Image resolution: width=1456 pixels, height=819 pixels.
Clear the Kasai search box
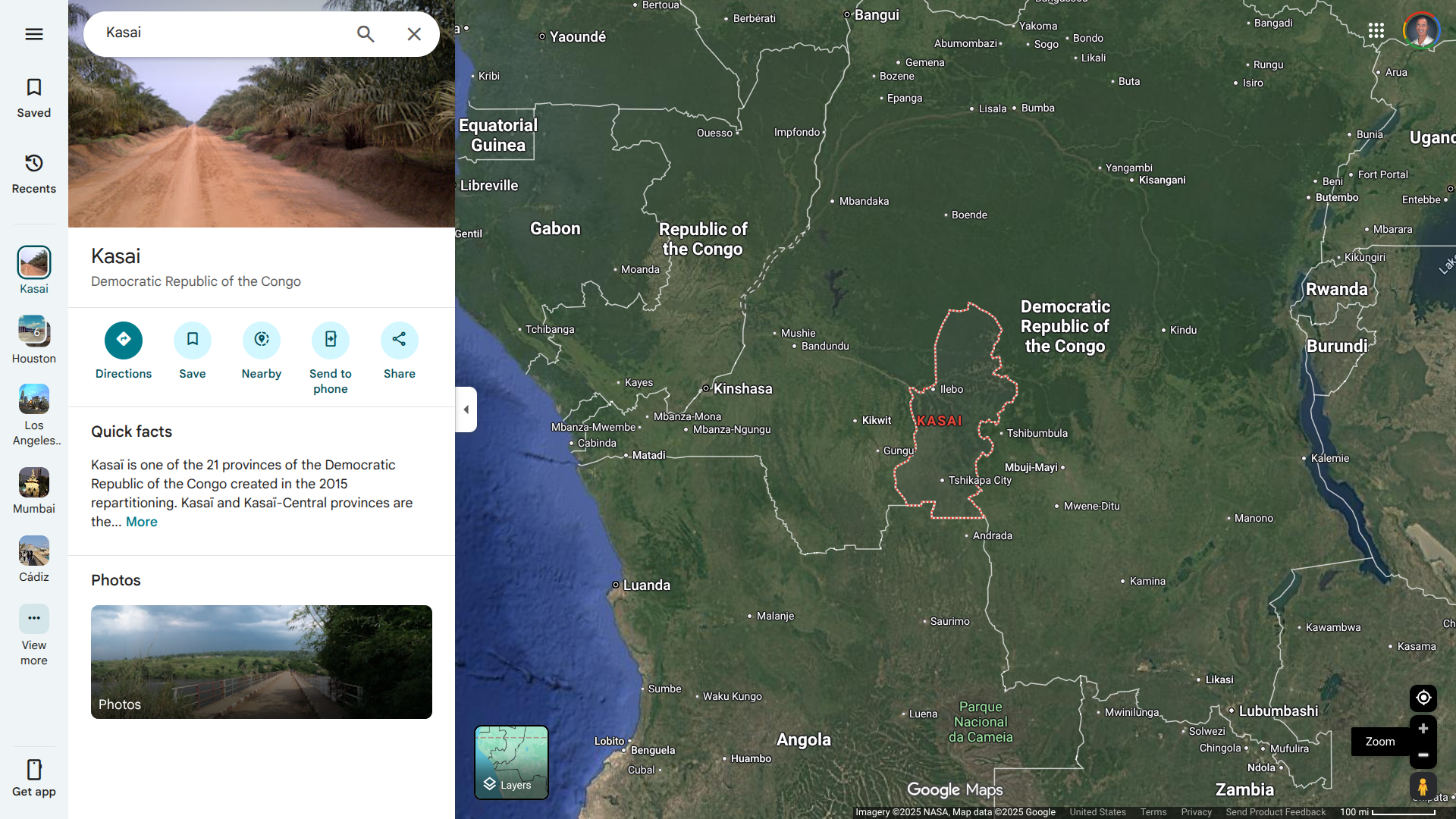[x=414, y=34]
